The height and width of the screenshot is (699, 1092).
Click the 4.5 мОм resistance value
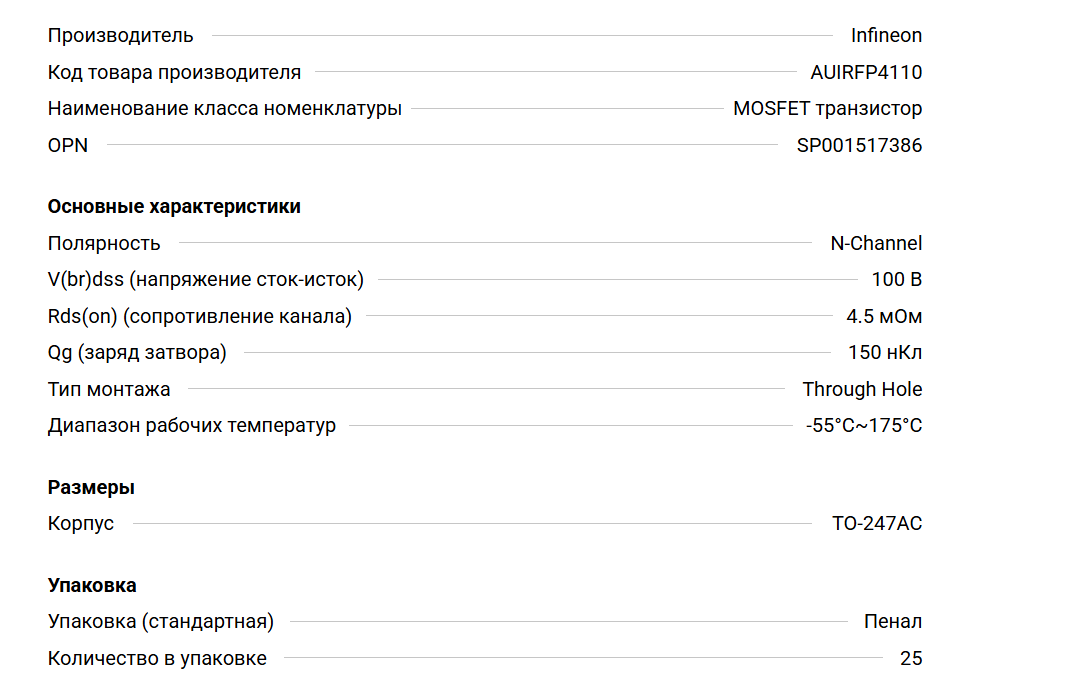884,317
